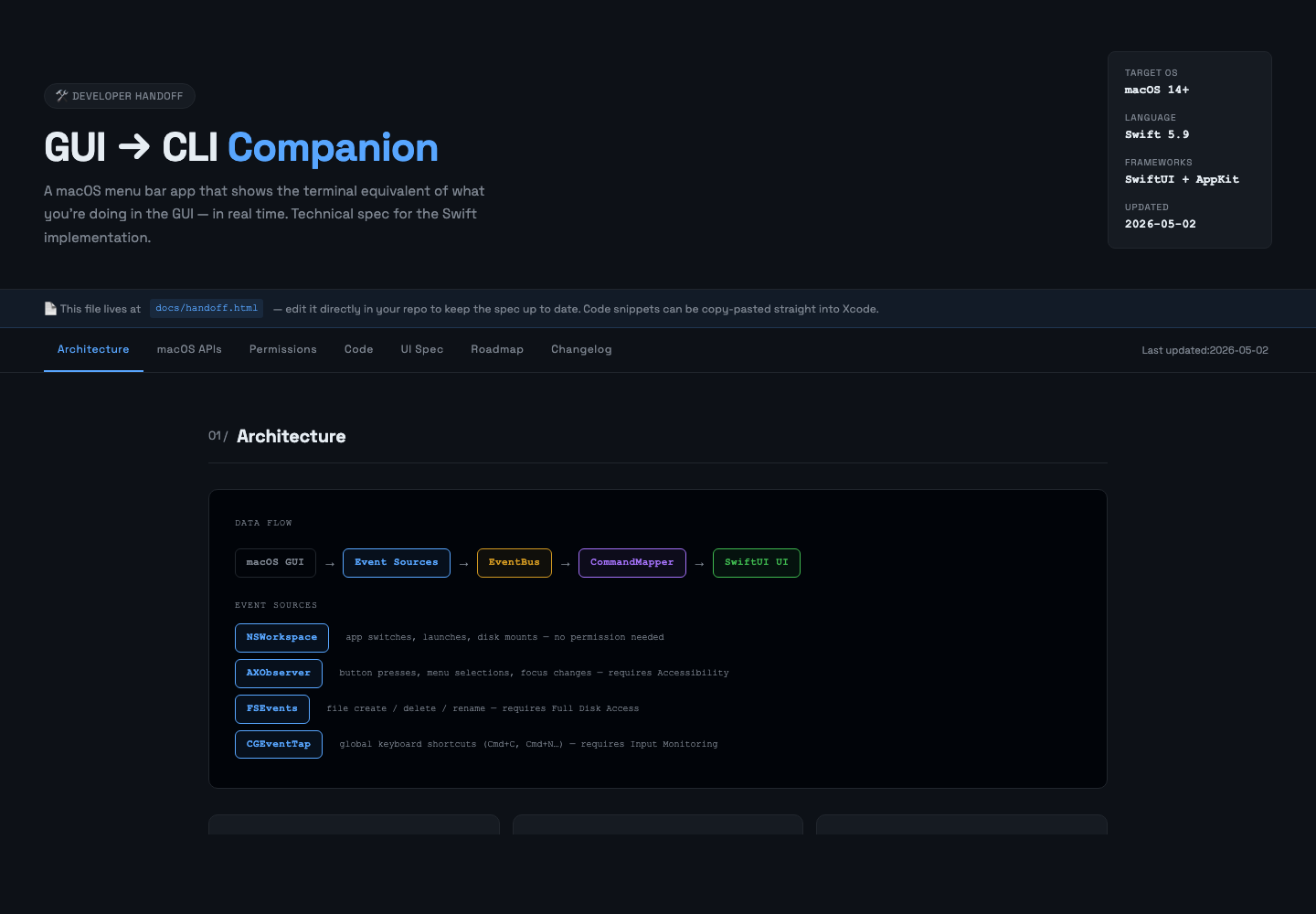Click the macOS GUI flow node
Screen dimensions: 1316x914
pos(275,562)
